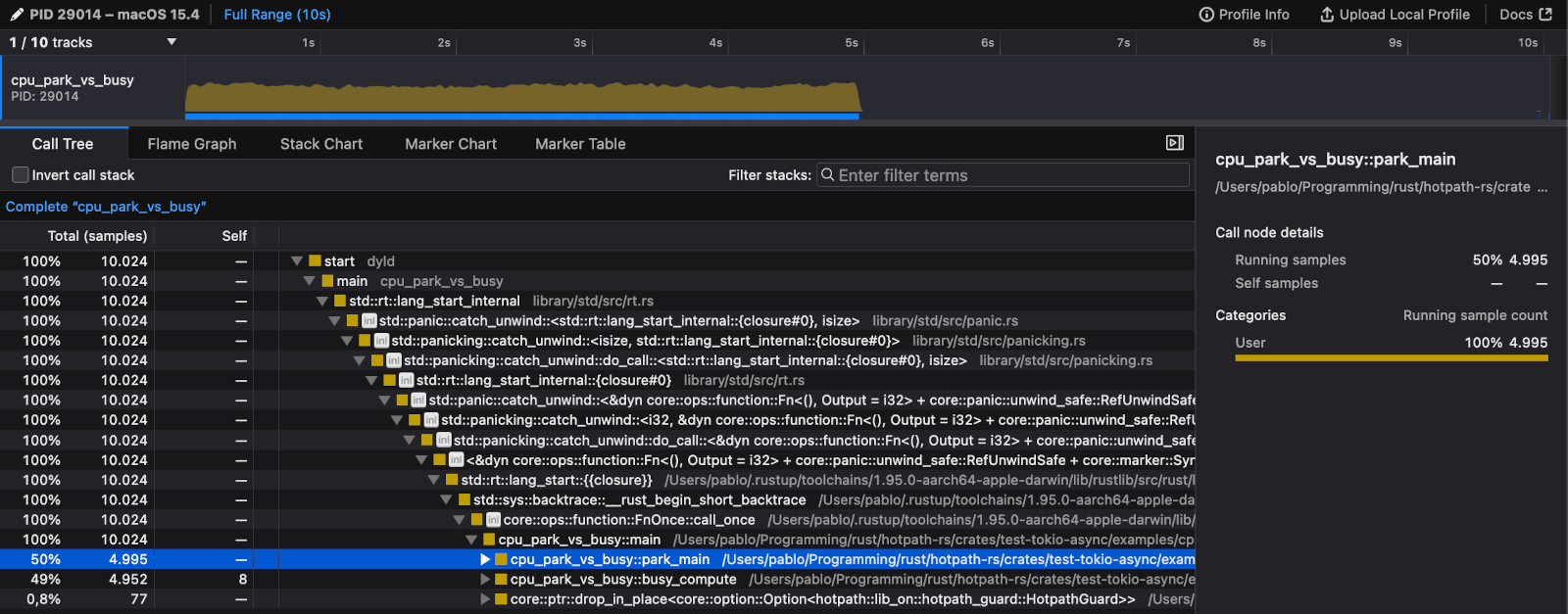Select std::sys::backtrace::__rust_begin_short_backtrace row
Screen dimensions: 1568x614
click(597, 500)
